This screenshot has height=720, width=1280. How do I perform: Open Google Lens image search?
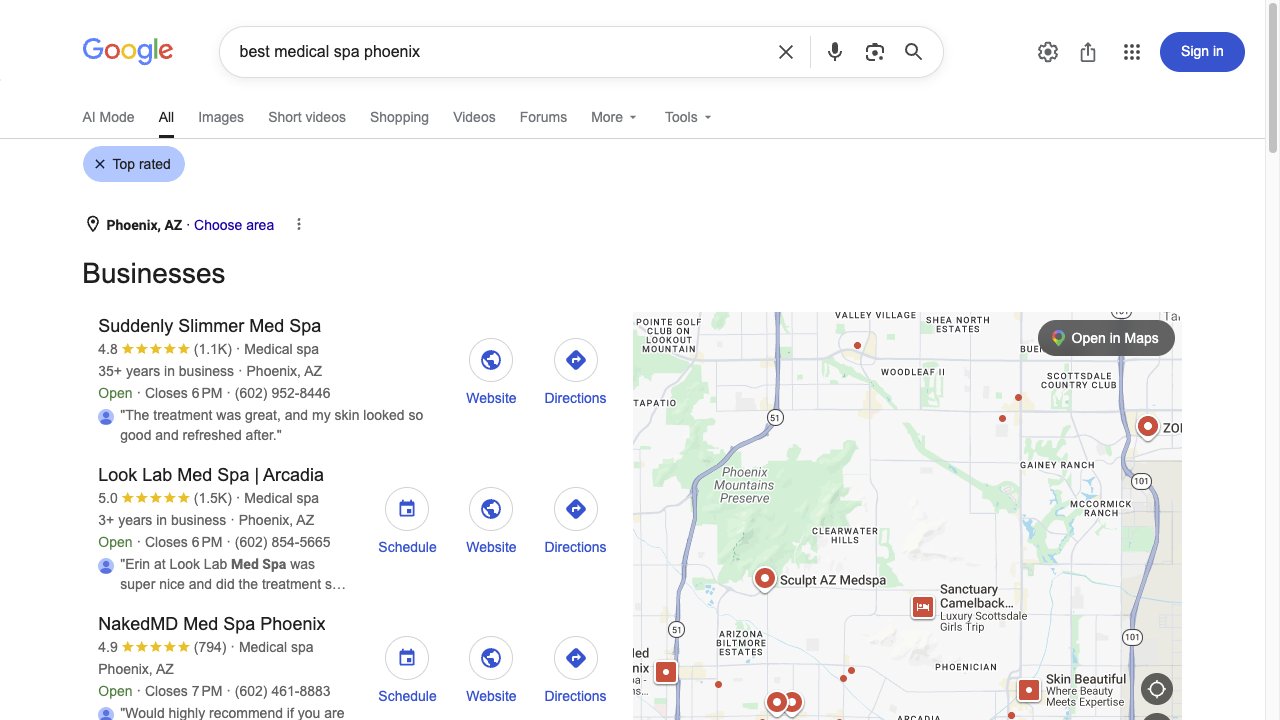coord(875,52)
